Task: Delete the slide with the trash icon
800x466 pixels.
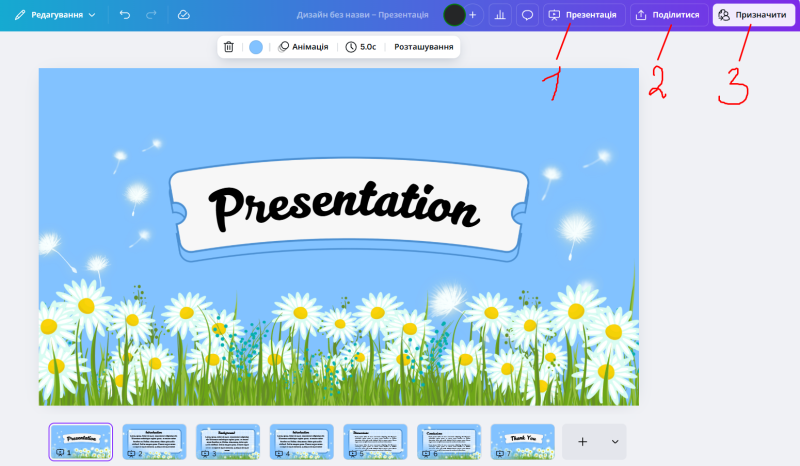Action: [x=229, y=47]
